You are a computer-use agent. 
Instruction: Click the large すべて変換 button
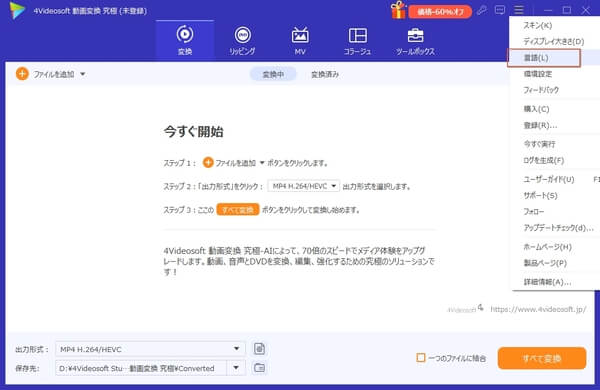tap(542, 358)
